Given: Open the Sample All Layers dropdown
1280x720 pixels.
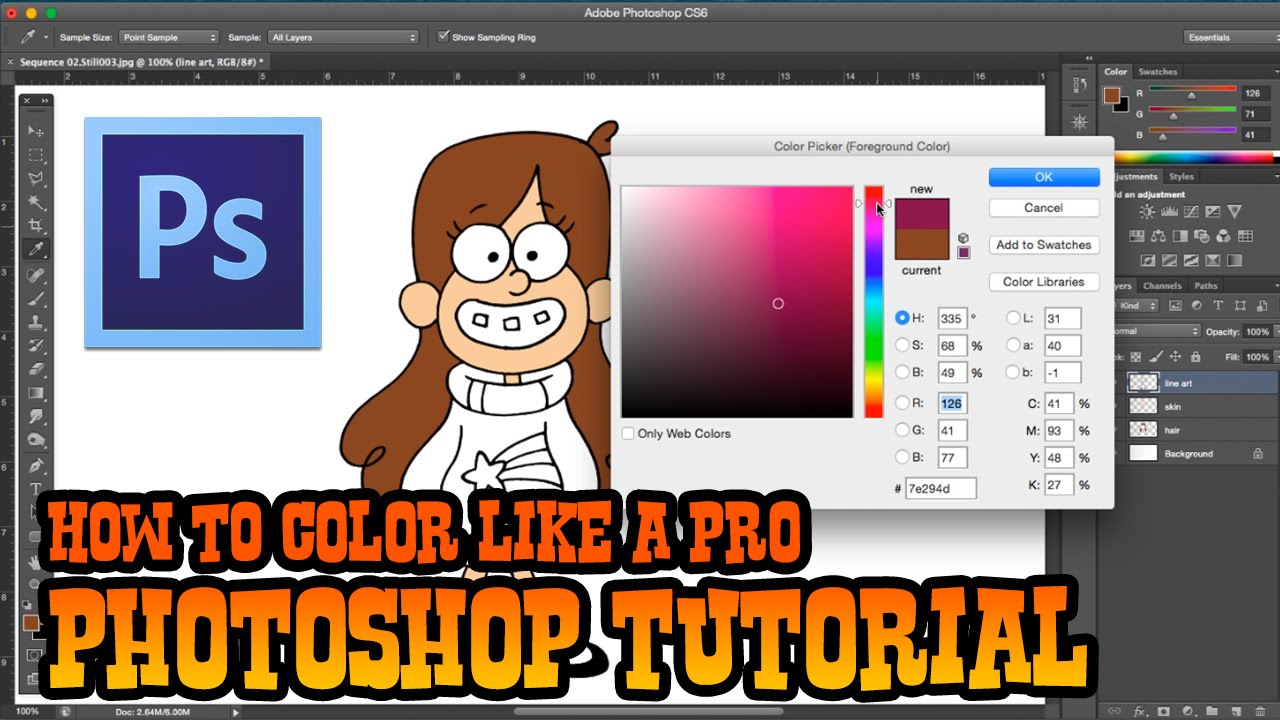Looking at the screenshot, I should coord(343,37).
